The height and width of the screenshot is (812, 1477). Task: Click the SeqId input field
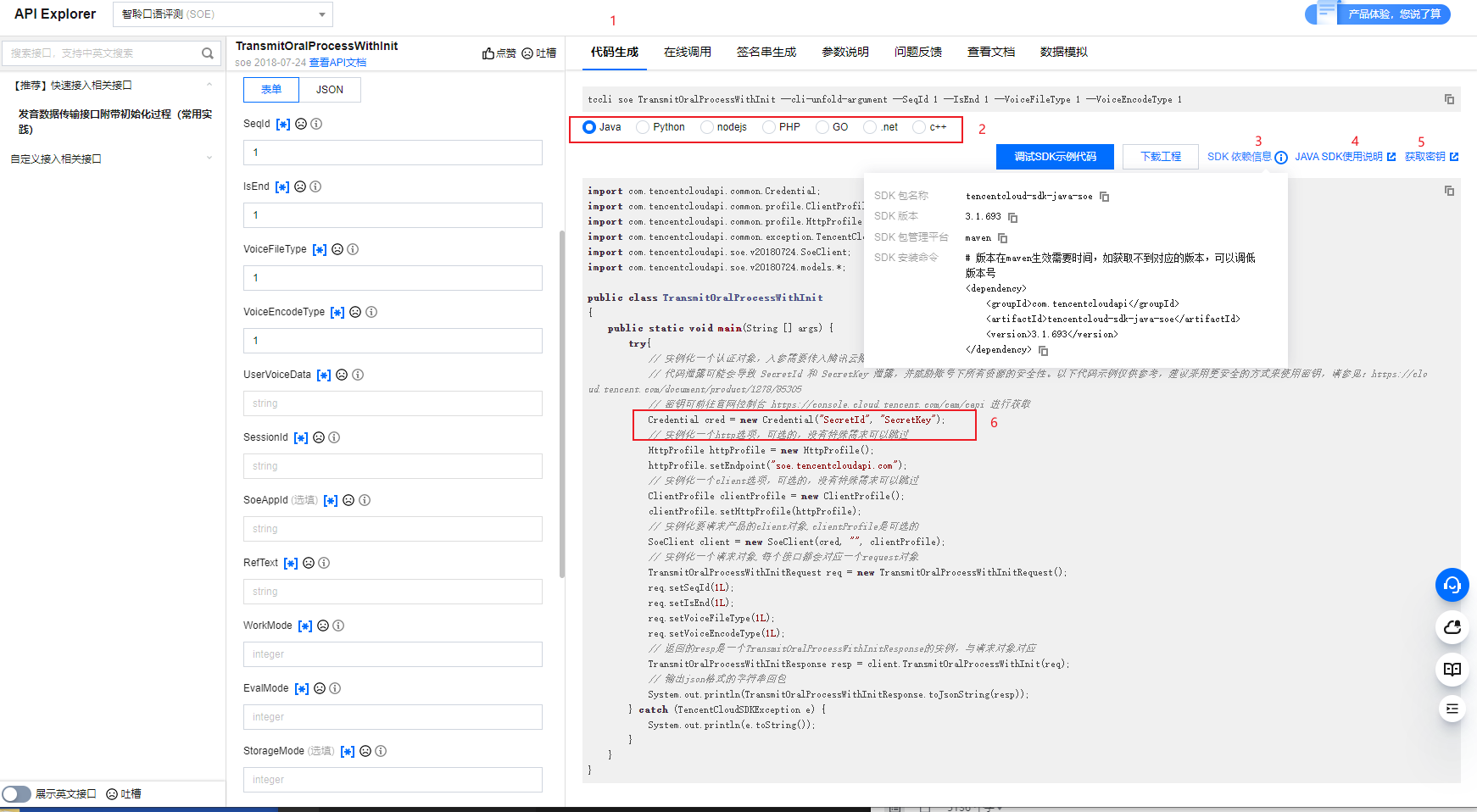[x=393, y=153]
